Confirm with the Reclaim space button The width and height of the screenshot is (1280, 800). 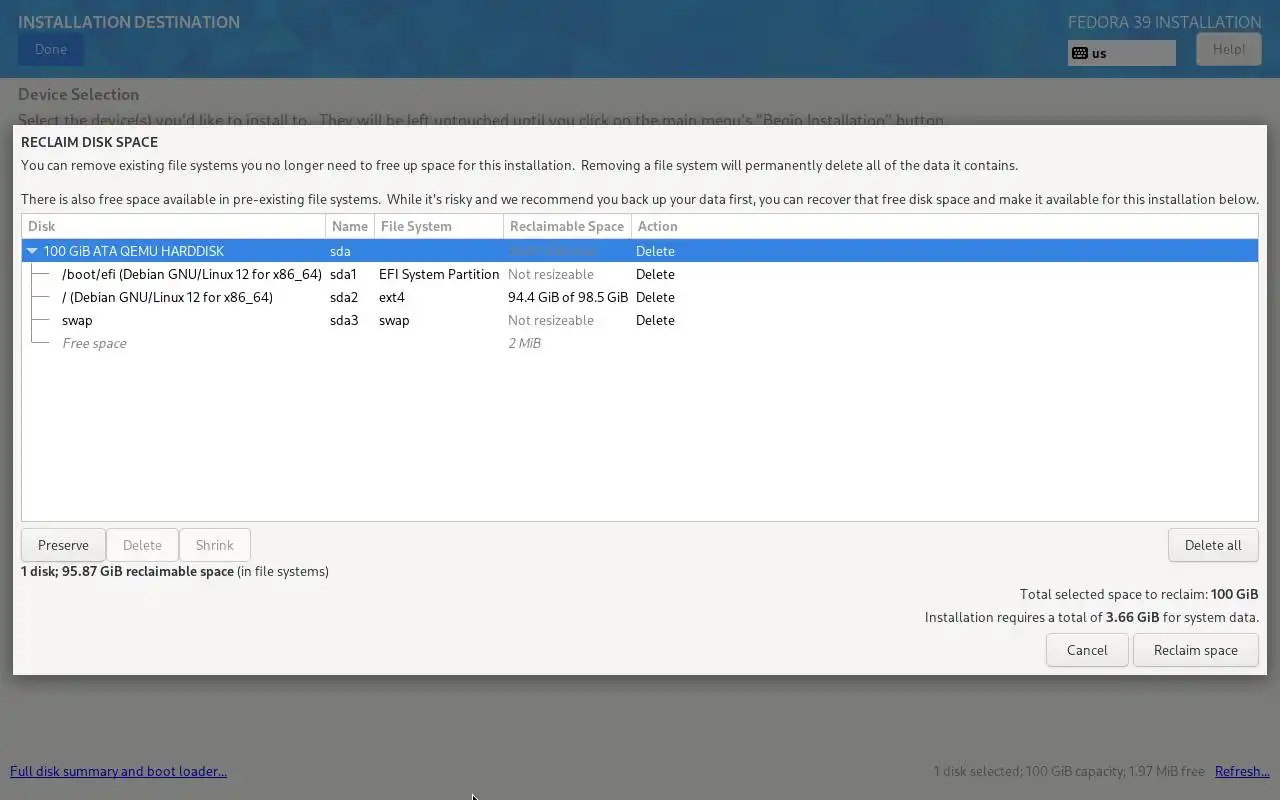(x=1196, y=650)
